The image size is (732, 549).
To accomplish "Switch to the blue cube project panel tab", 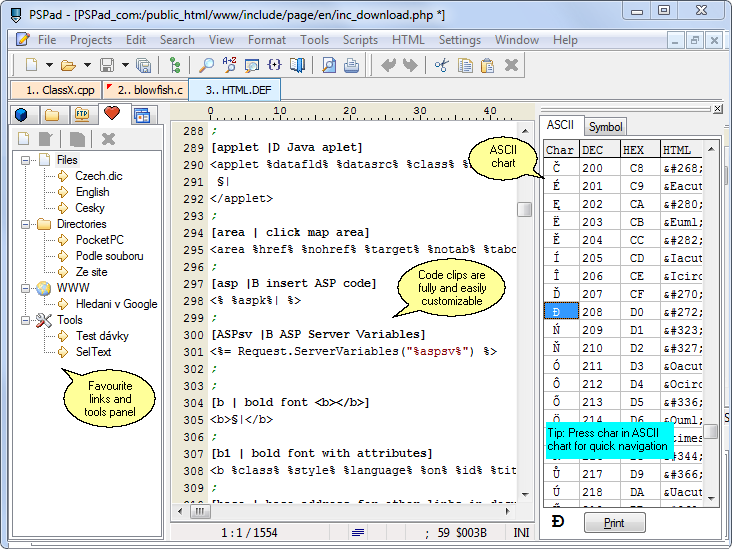I will [x=21, y=114].
